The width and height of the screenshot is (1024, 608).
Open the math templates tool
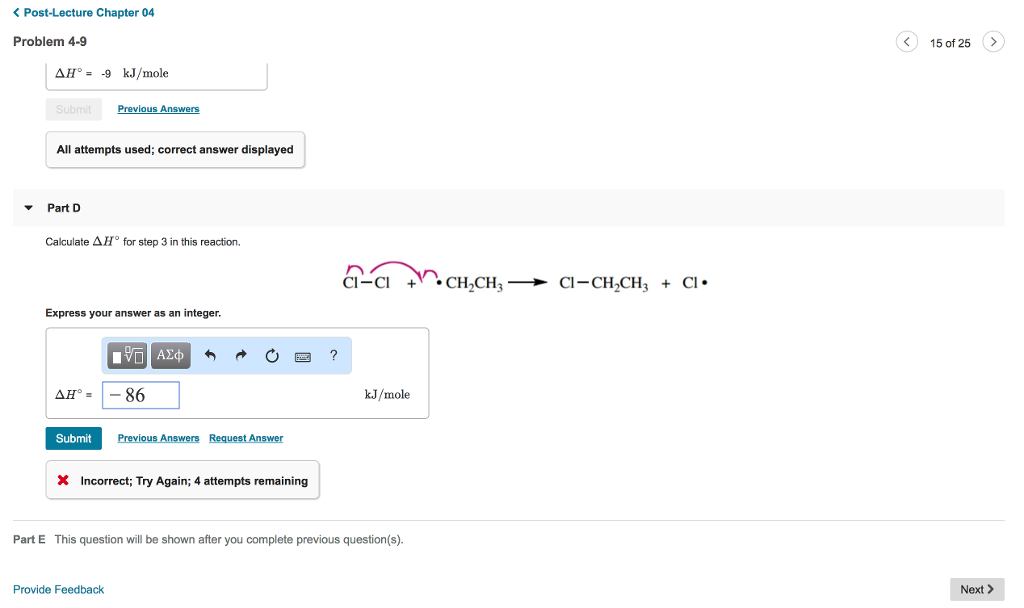click(x=129, y=355)
